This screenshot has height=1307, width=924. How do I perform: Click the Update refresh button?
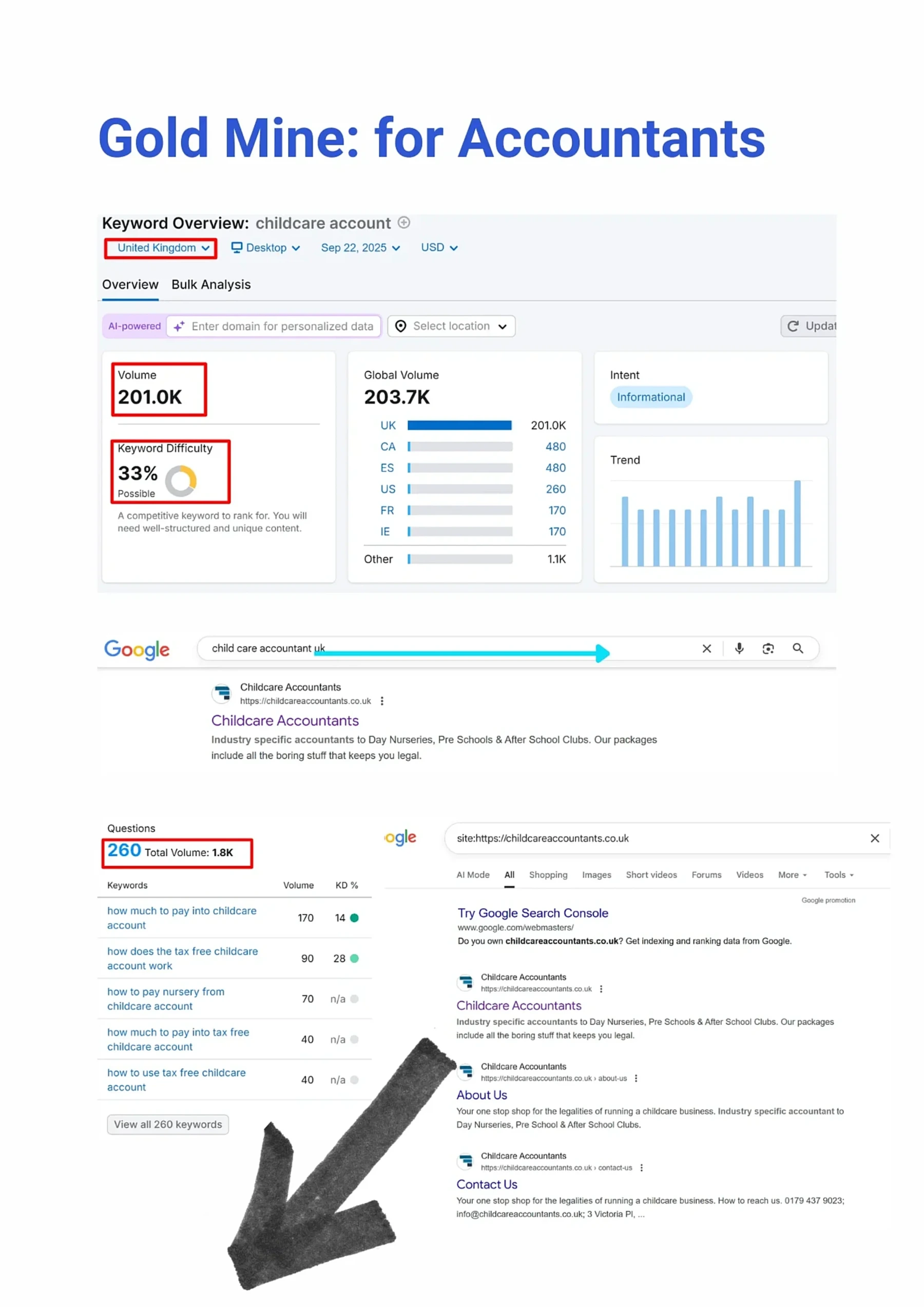point(808,326)
